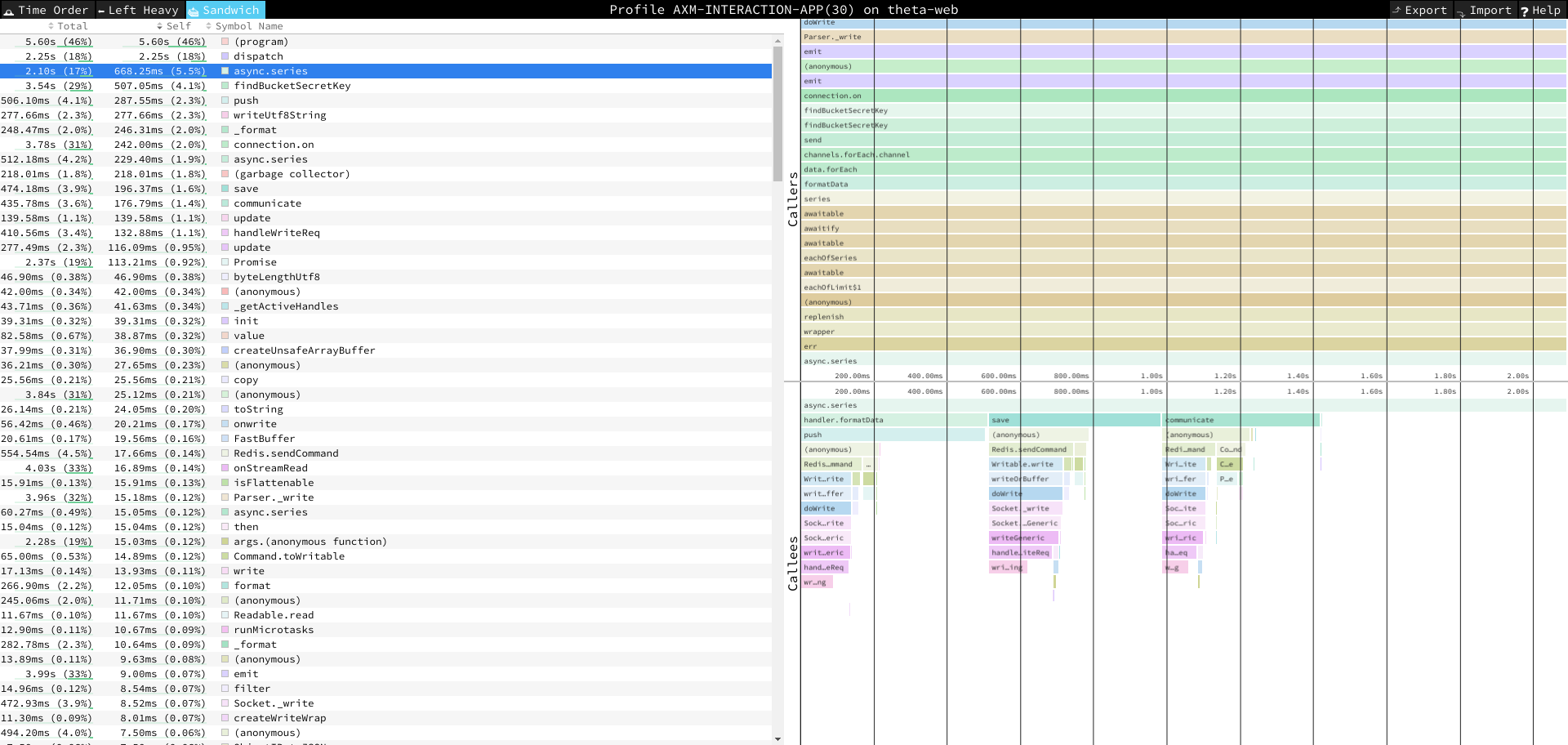The width and height of the screenshot is (1568, 745).
Task: Click channels.forEach.channel caller frame
Action: pos(1183,154)
